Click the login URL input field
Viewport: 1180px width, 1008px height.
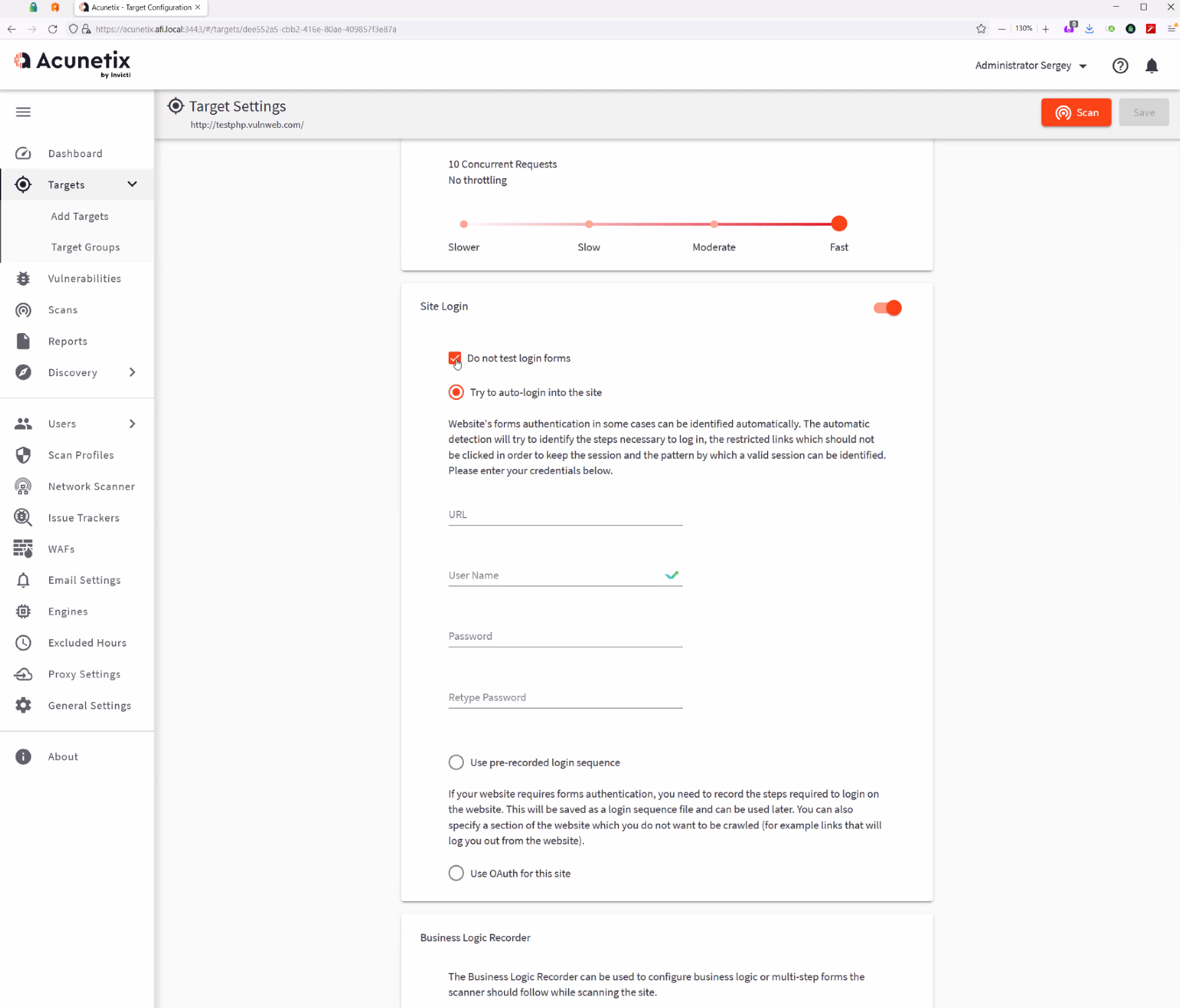(565, 515)
